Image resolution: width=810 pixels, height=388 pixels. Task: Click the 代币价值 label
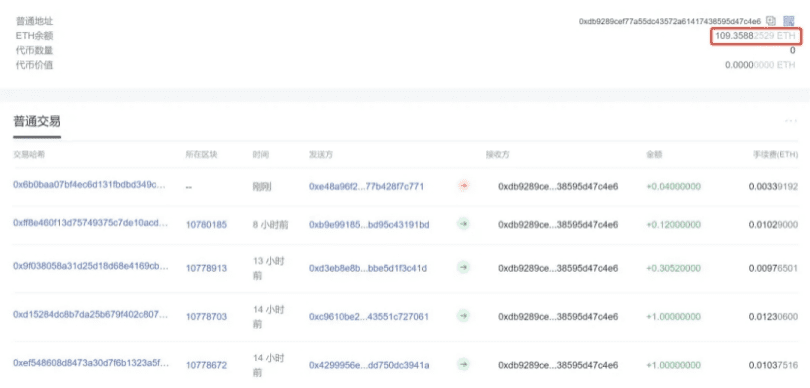pyautogui.click(x=34, y=65)
